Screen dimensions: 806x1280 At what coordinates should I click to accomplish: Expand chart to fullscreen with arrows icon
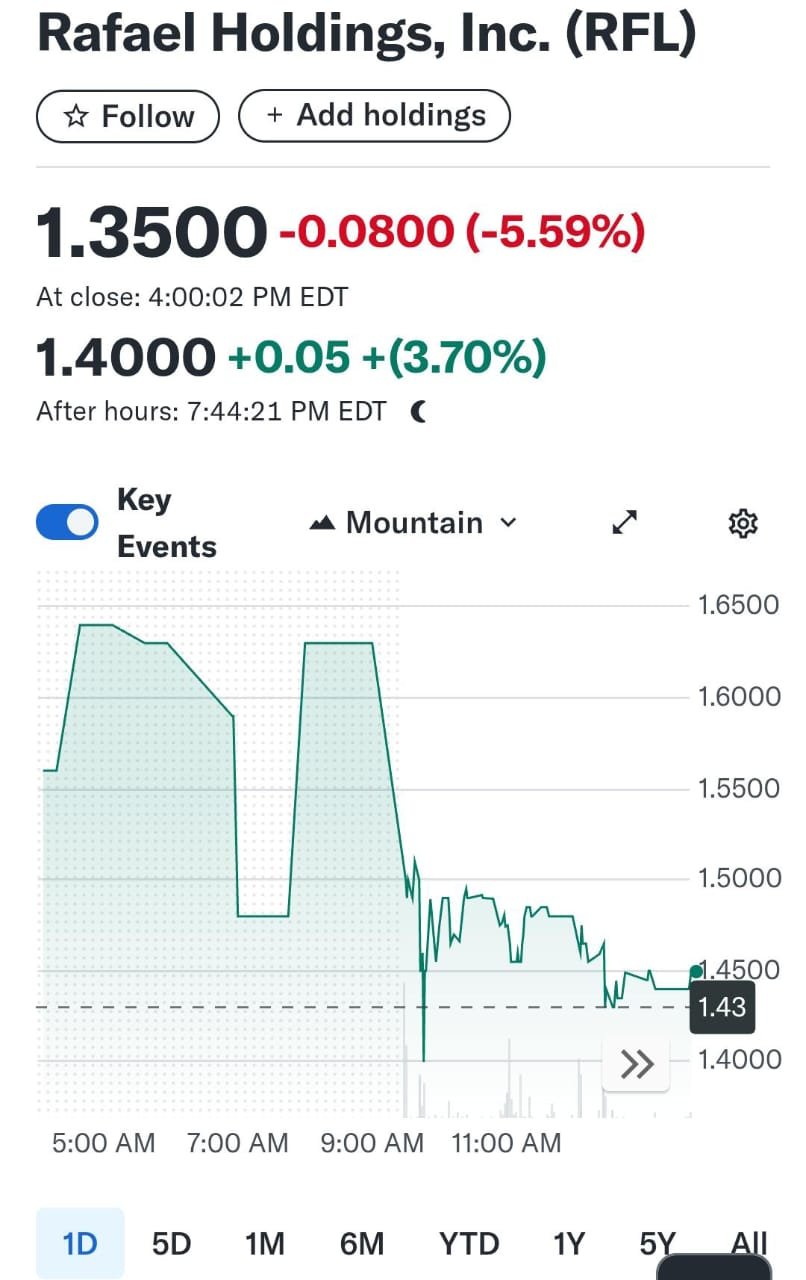pyautogui.click(x=625, y=523)
